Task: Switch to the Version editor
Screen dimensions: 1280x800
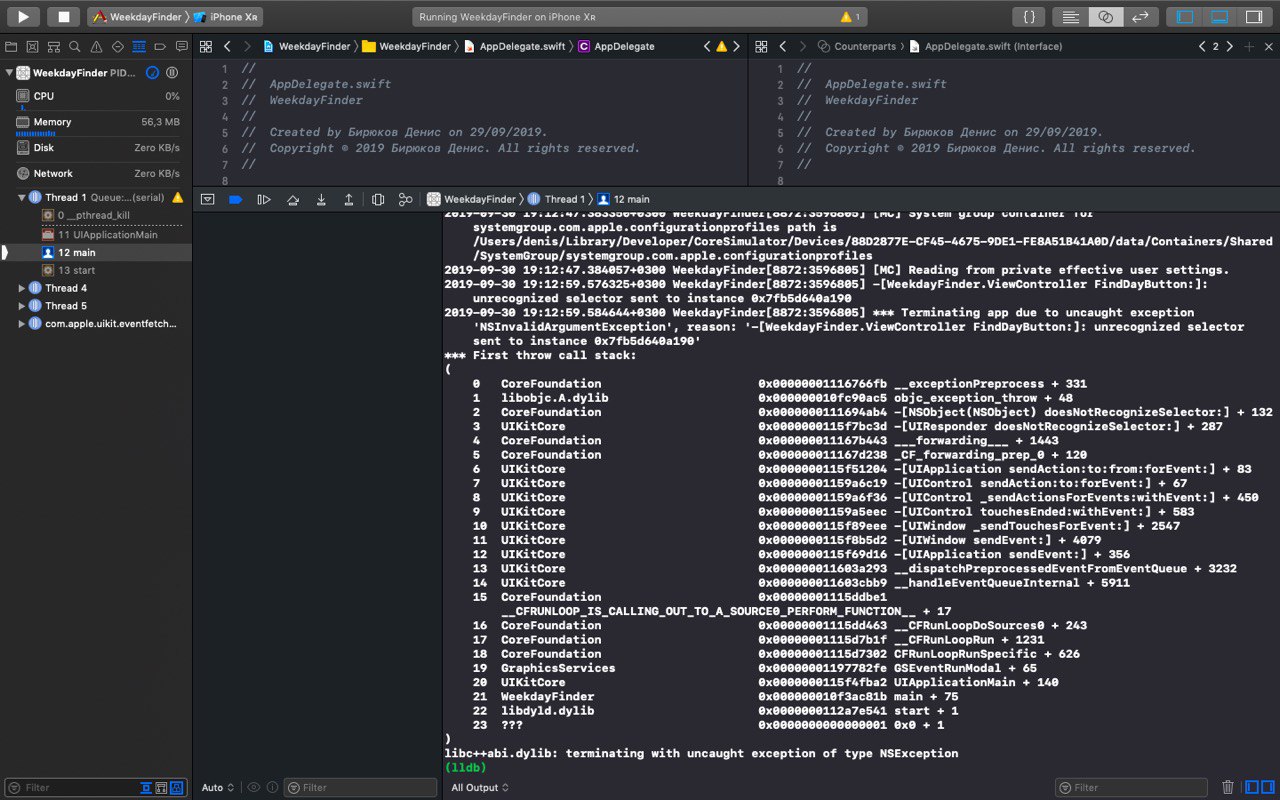Action: pyautogui.click(x=1139, y=17)
